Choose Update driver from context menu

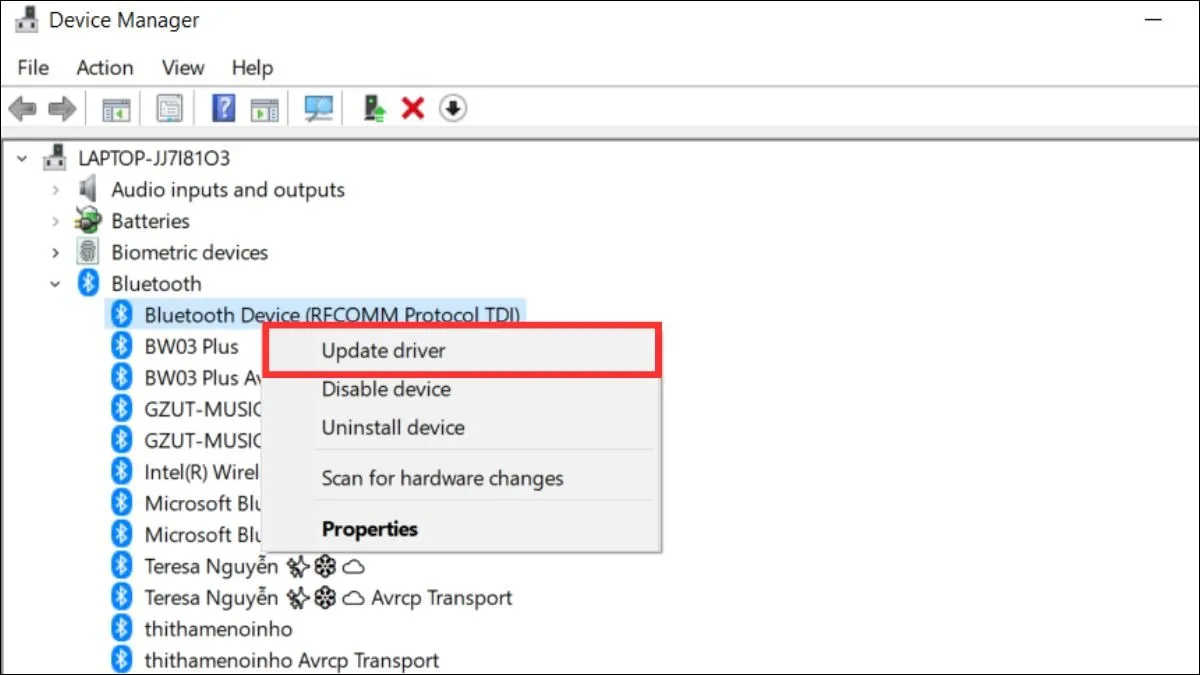[x=384, y=350]
